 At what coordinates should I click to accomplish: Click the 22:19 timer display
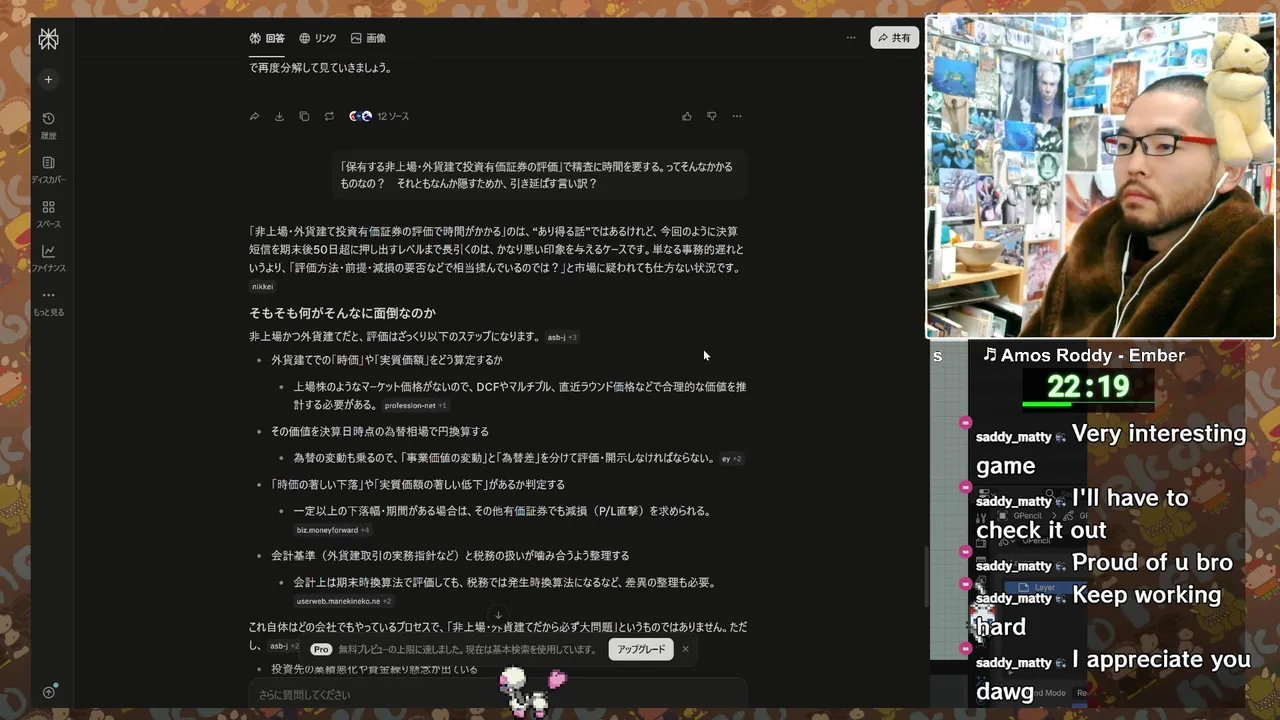(1088, 386)
